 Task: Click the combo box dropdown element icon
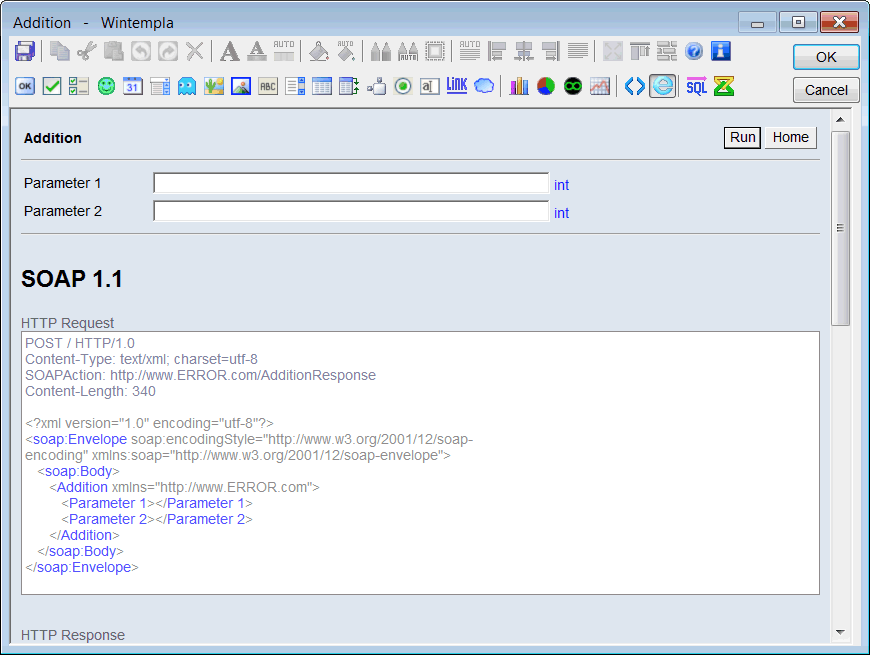pyautogui.click(x=160, y=86)
